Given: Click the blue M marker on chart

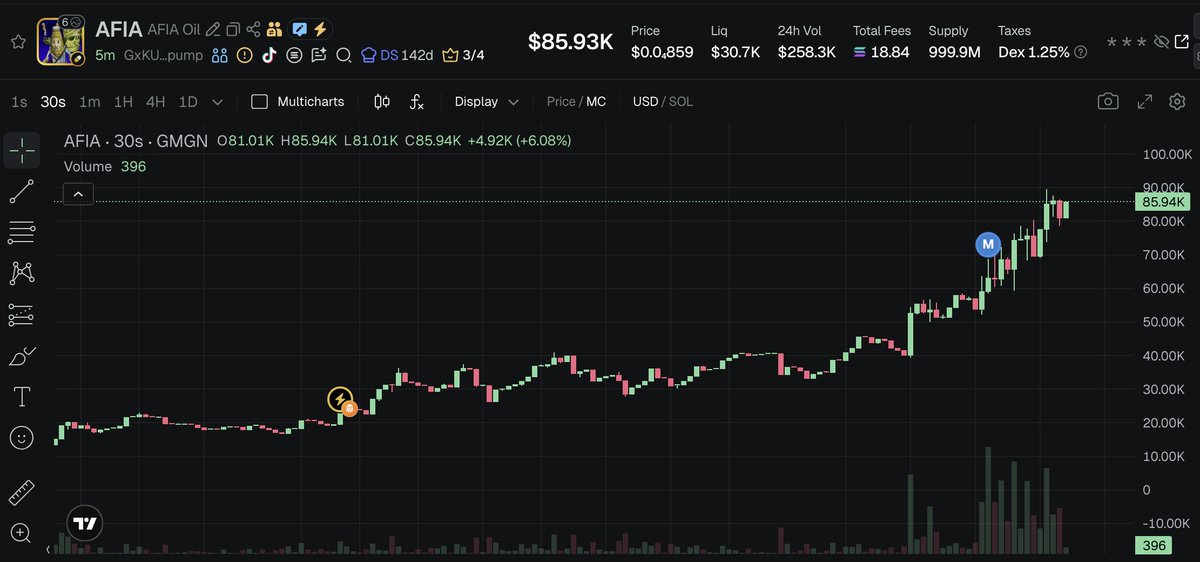Looking at the screenshot, I should (x=988, y=244).
